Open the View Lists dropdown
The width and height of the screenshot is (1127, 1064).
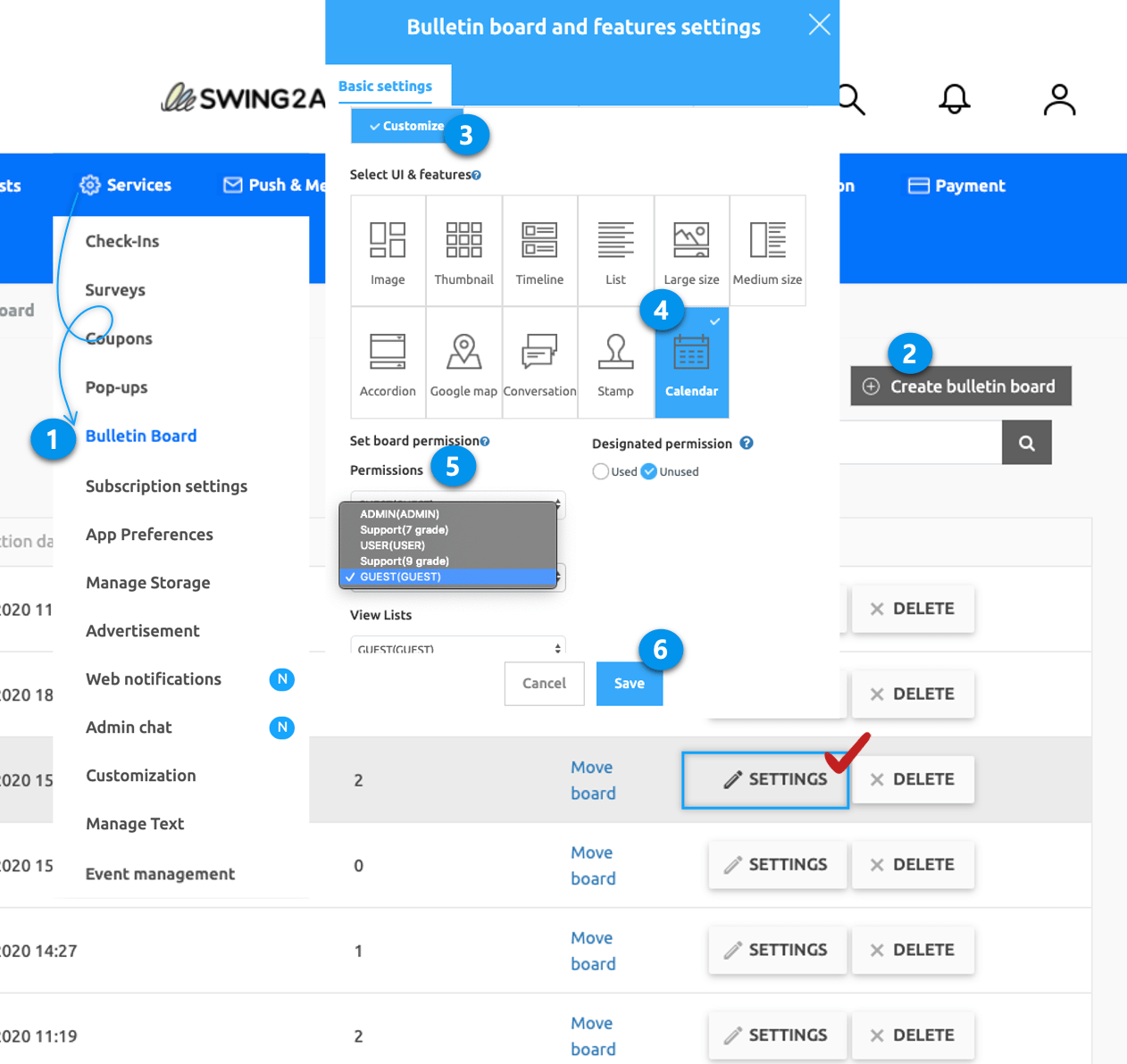coord(457,646)
